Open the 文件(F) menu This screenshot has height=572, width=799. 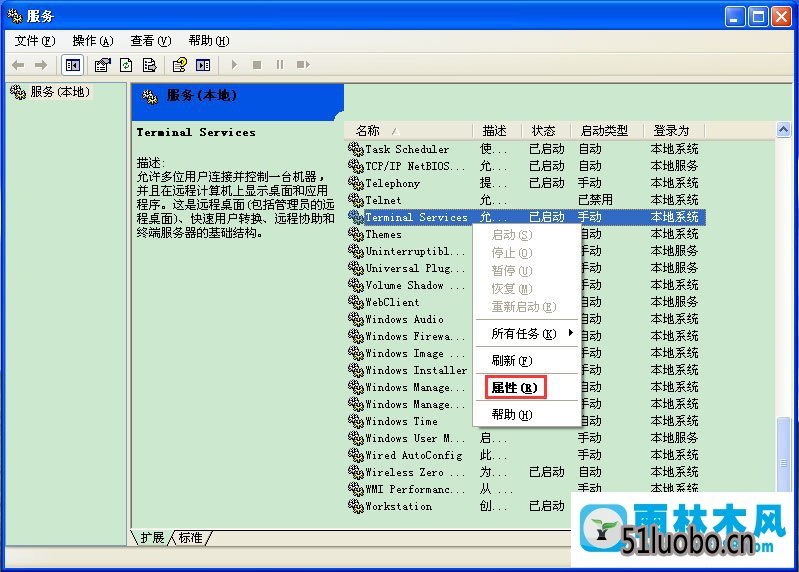pyautogui.click(x=35, y=41)
